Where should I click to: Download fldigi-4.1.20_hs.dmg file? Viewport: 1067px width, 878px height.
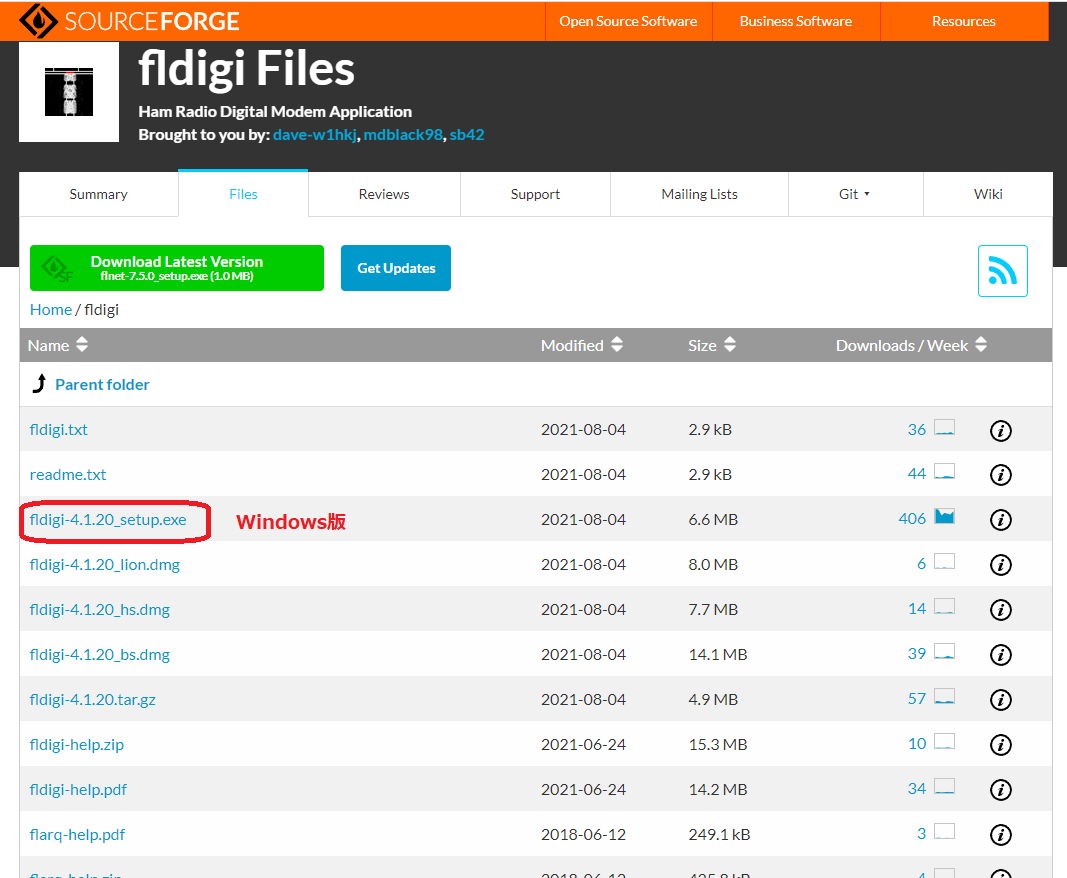(100, 609)
